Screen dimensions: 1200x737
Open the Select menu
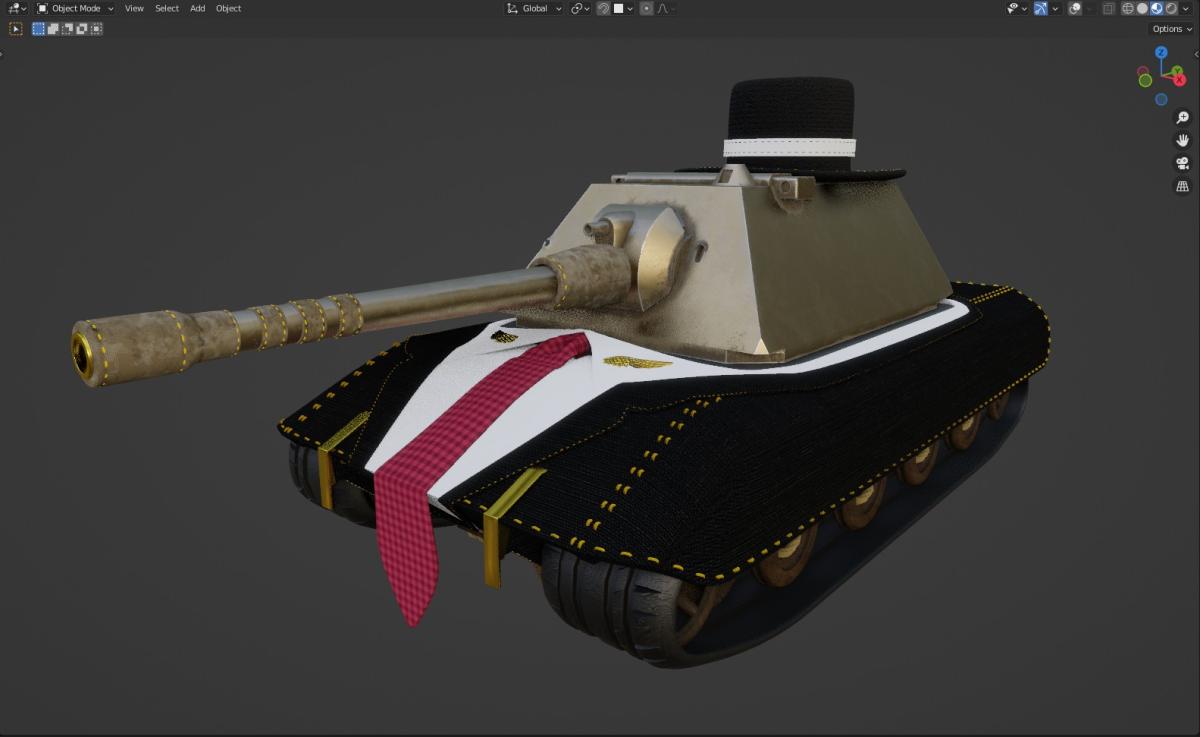coord(167,8)
